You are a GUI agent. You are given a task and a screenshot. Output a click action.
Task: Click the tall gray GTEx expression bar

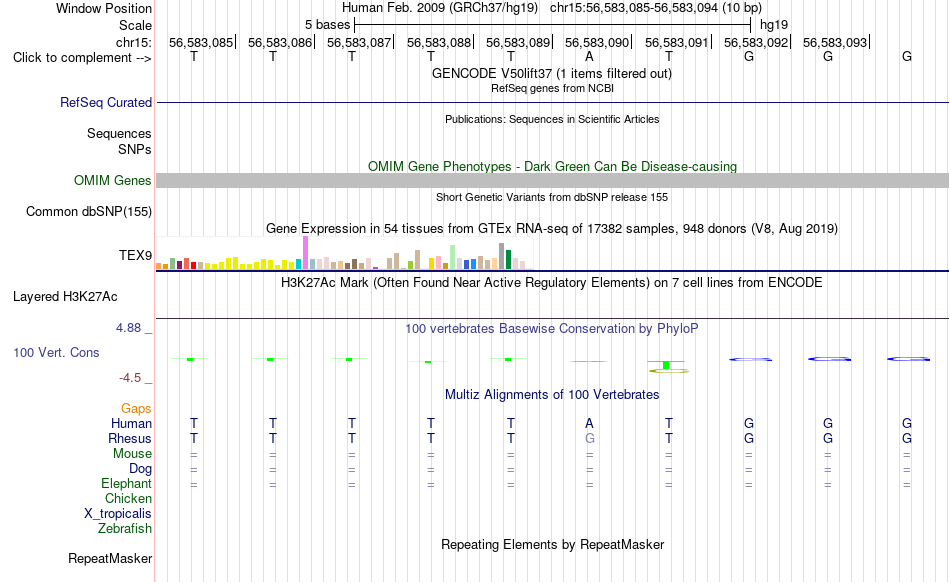pos(502,256)
